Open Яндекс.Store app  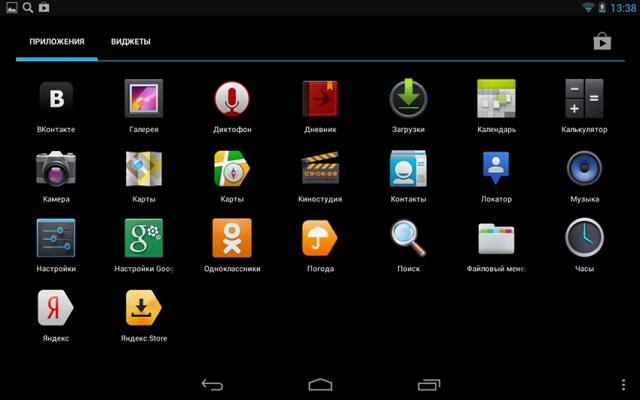[144, 309]
